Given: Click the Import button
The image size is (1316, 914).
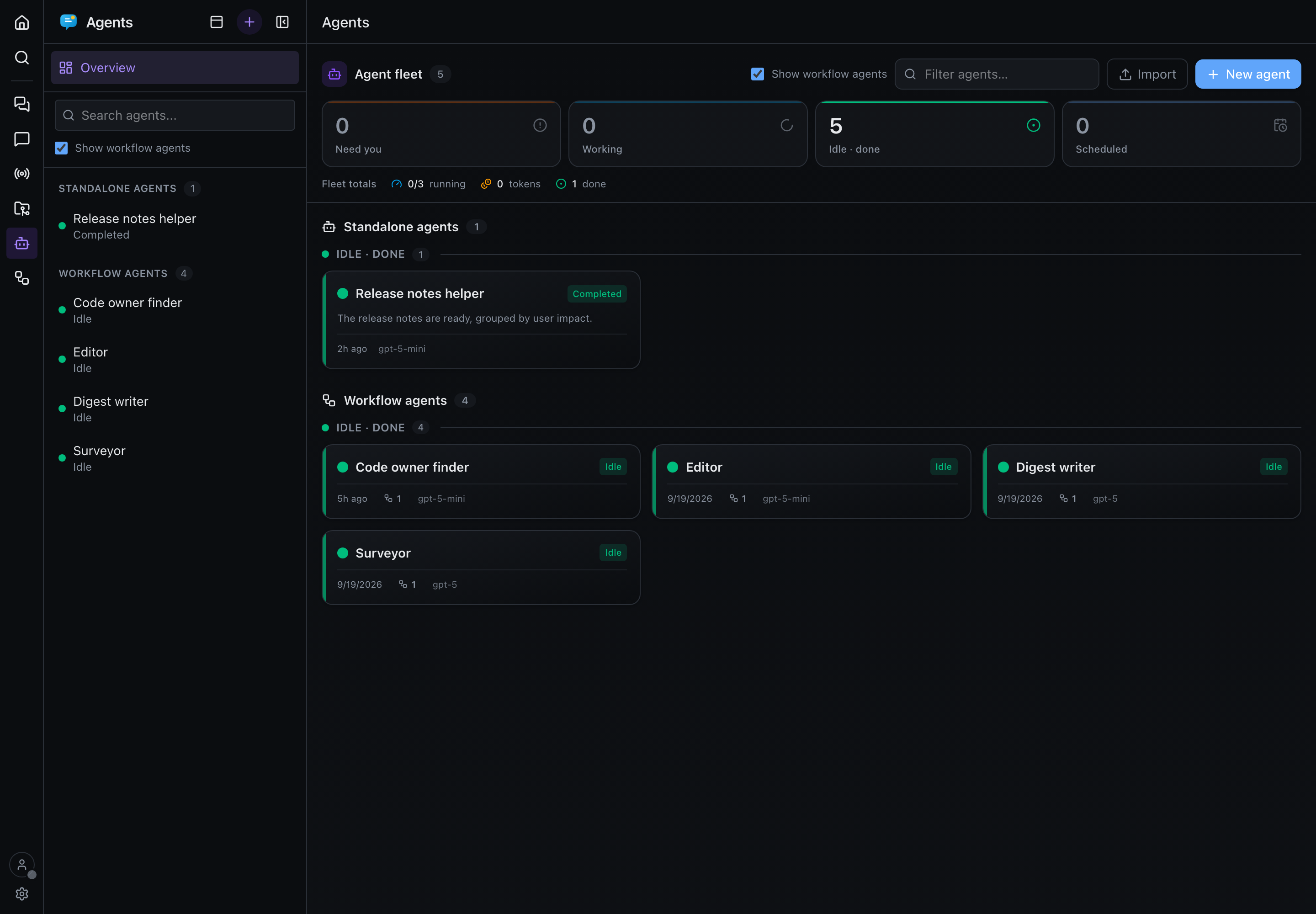Looking at the screenshot, I should pyautogui.click(x=1147, y=74).
